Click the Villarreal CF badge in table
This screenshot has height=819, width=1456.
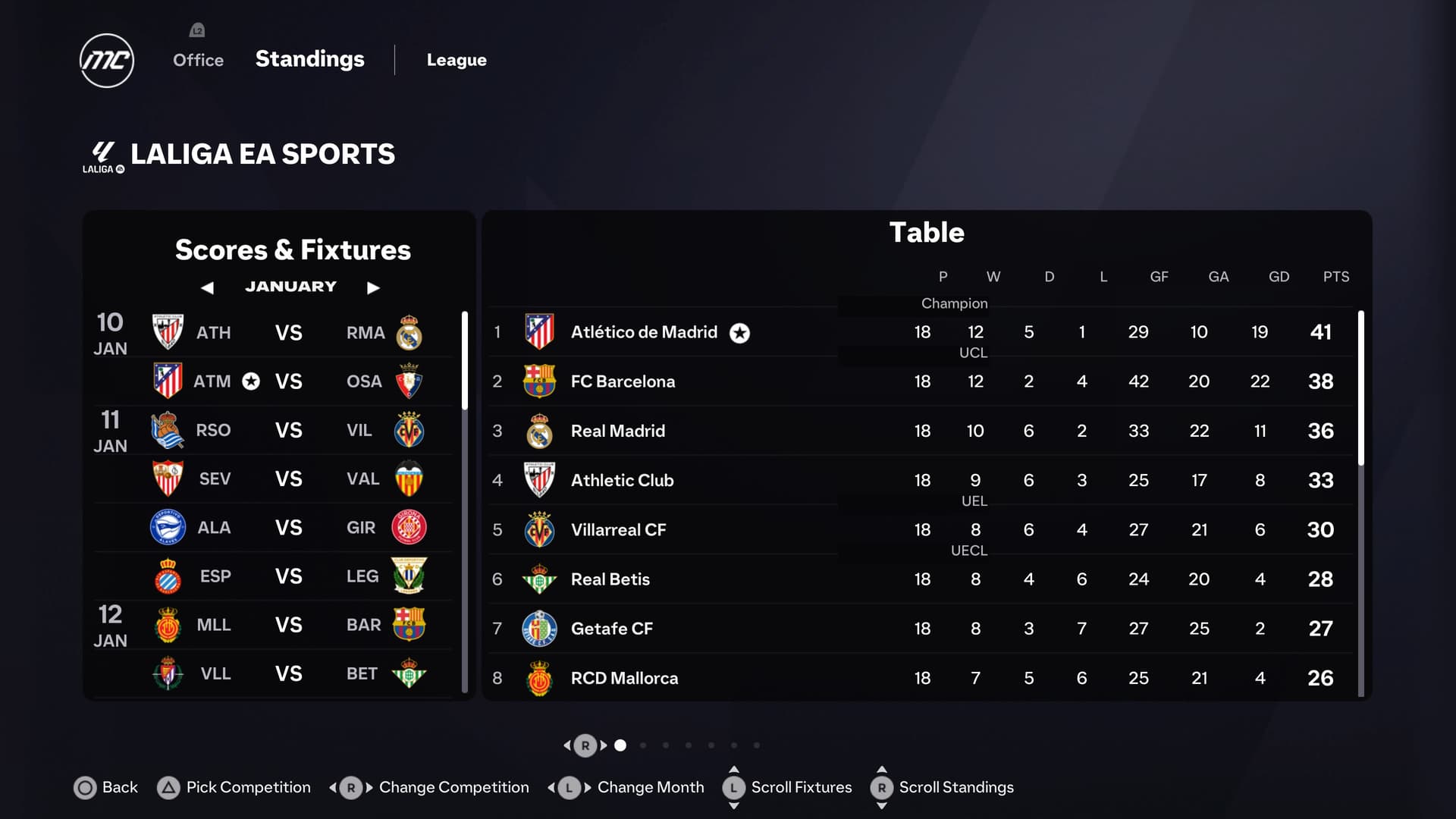pos(539,529)
